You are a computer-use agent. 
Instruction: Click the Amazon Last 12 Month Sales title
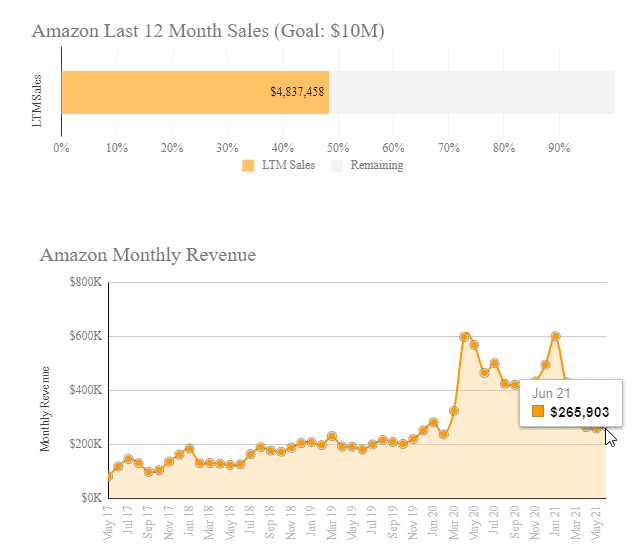click(208, 30)
